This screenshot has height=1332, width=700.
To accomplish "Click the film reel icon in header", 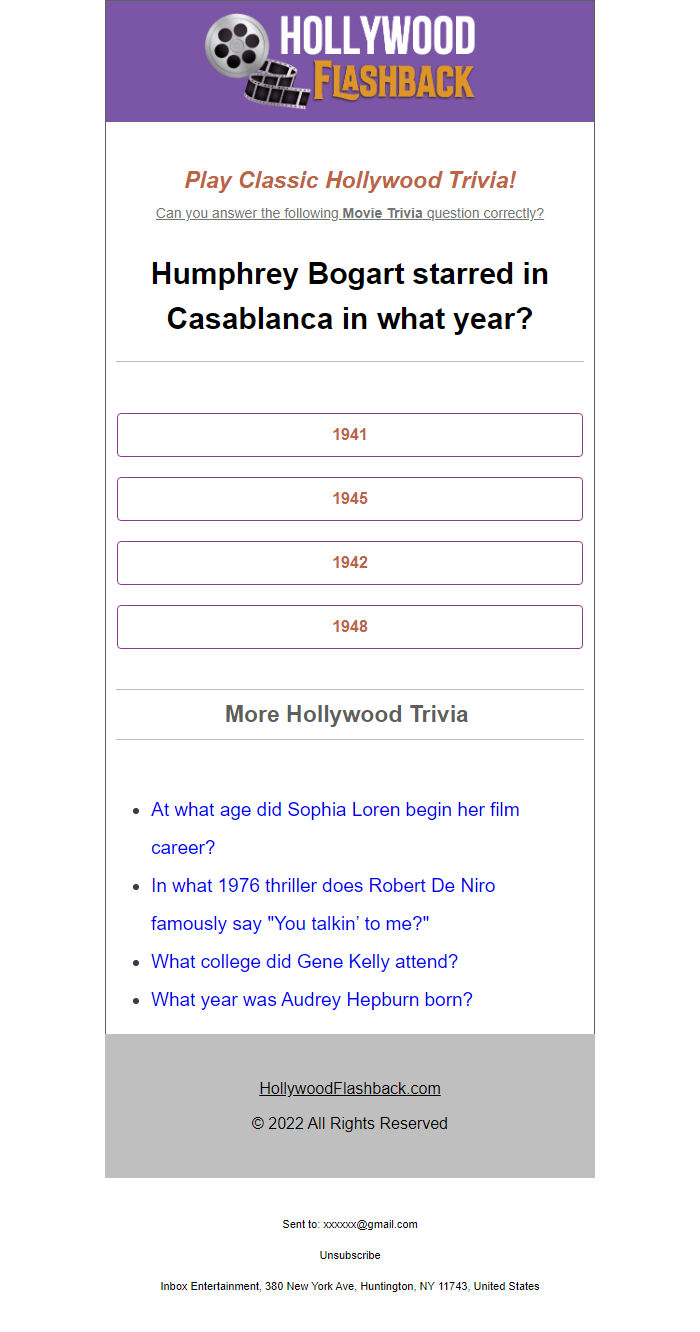I will point(238,45).
